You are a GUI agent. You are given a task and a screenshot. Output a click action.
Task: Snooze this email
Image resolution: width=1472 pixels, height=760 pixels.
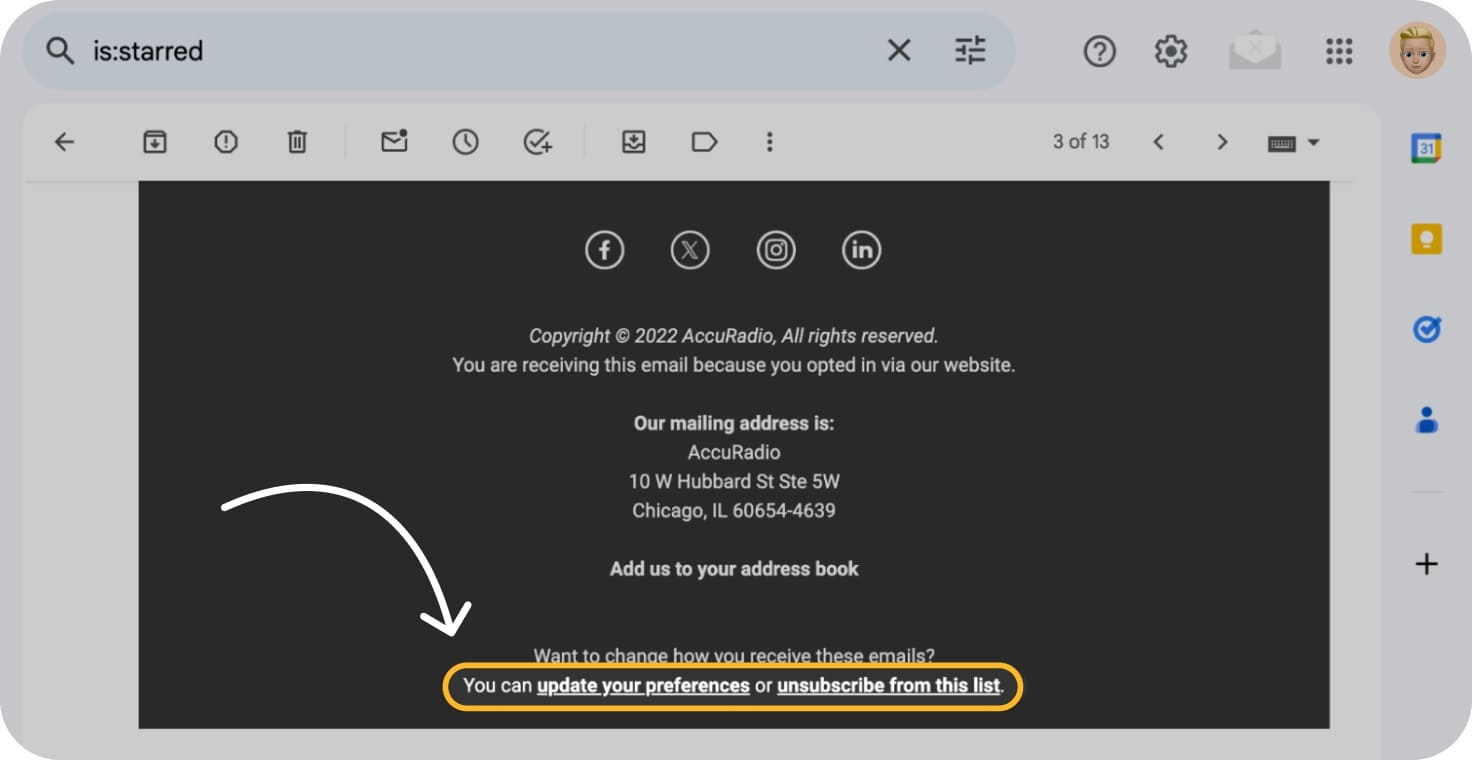tap(464, 142)
